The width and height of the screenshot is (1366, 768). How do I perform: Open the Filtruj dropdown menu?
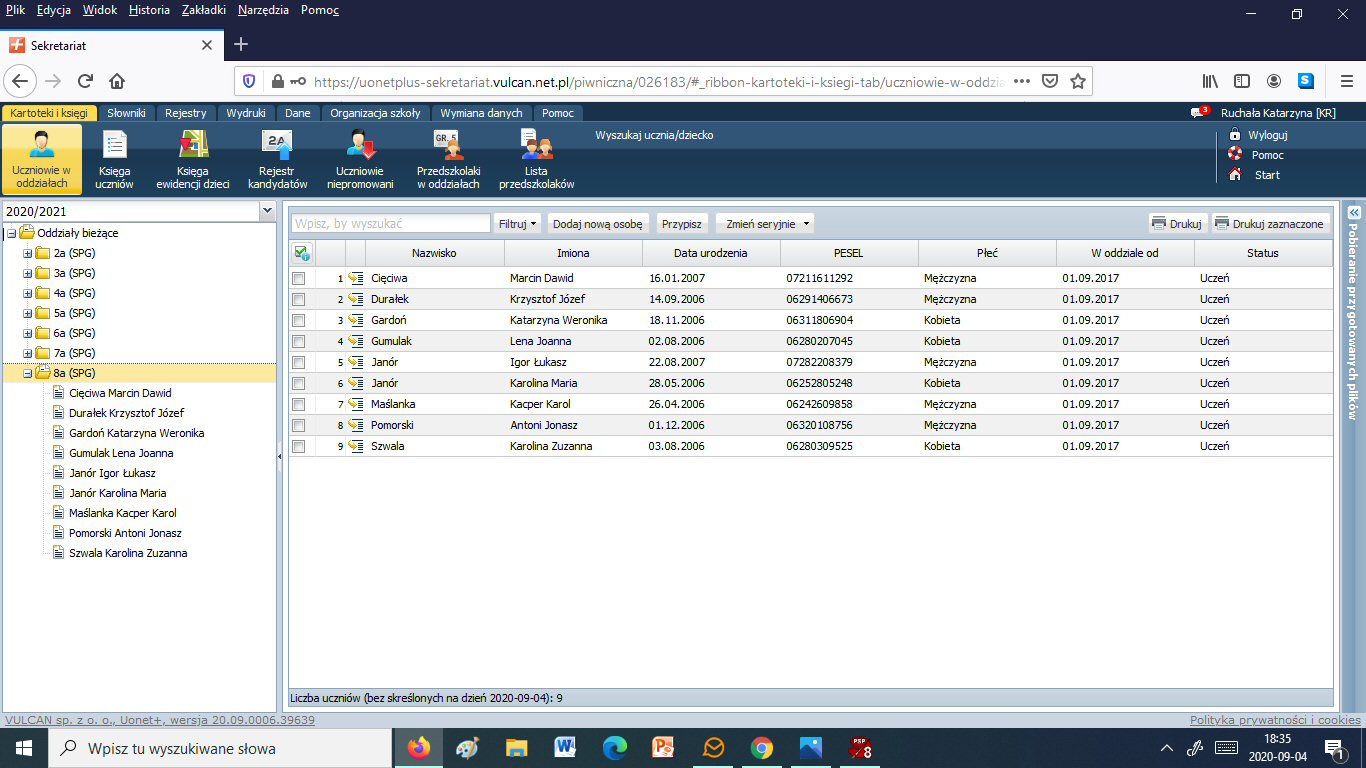point(518,224)
